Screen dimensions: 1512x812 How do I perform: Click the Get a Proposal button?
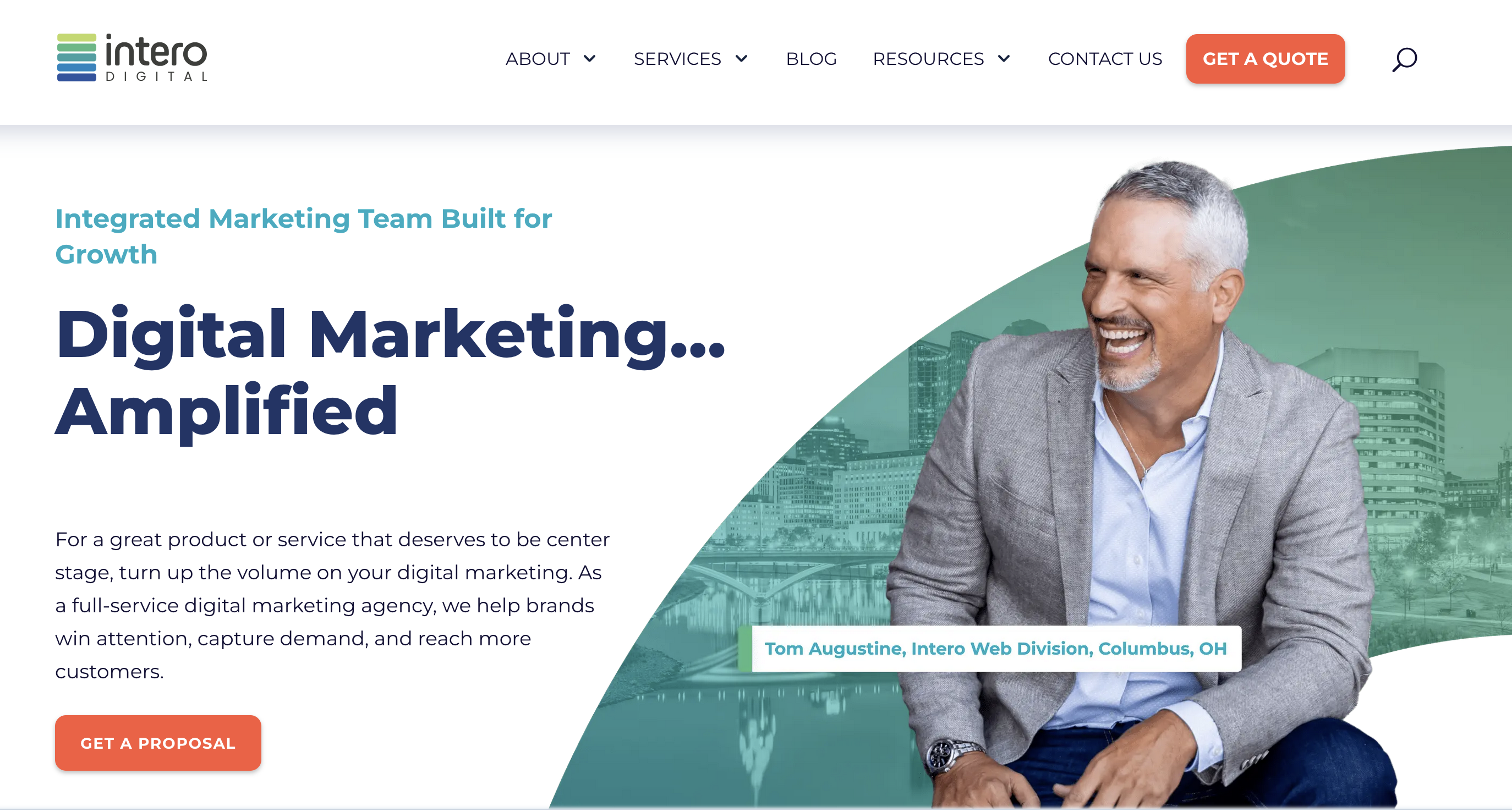158,742
